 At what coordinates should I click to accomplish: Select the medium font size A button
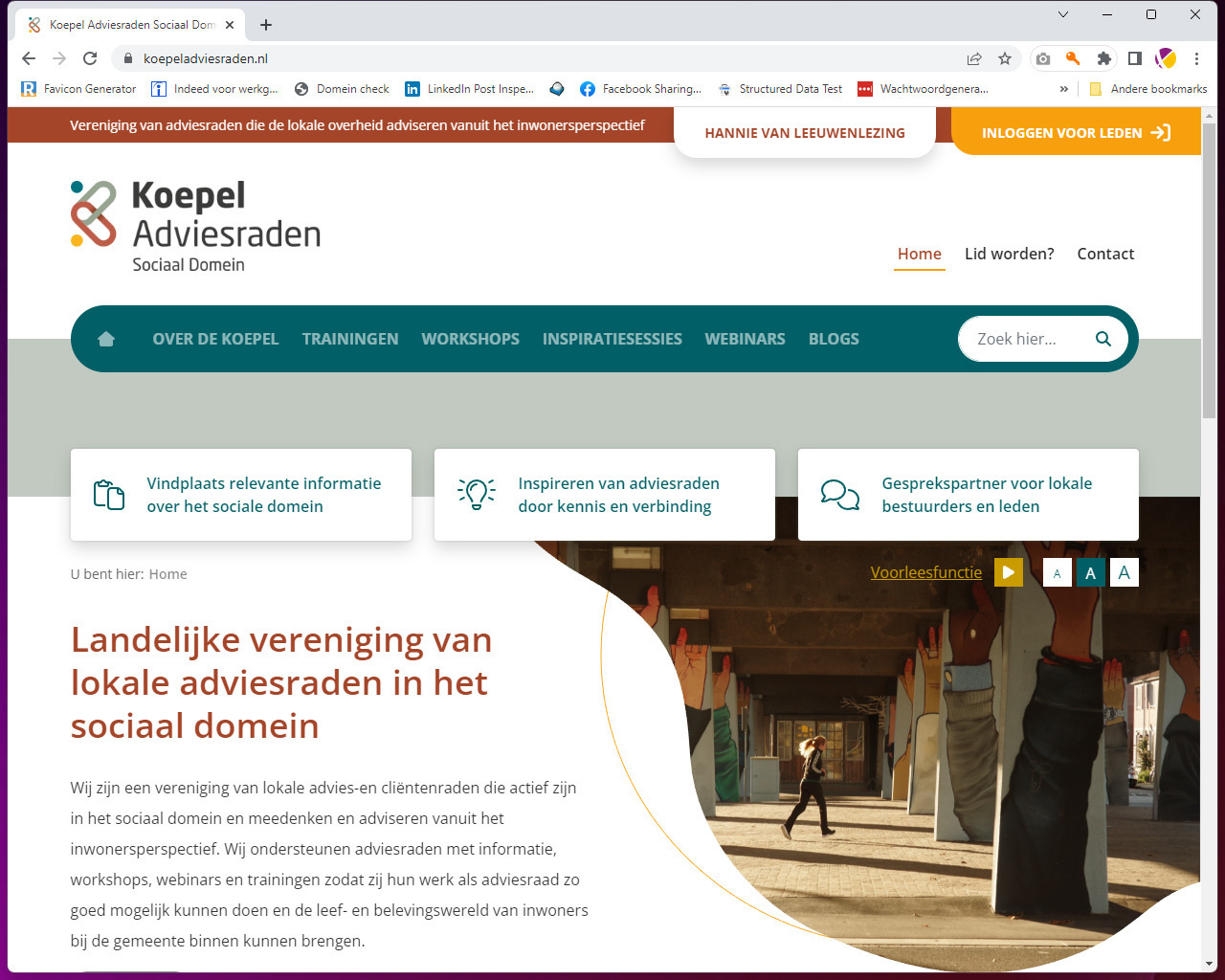[x=1090, y=573]
